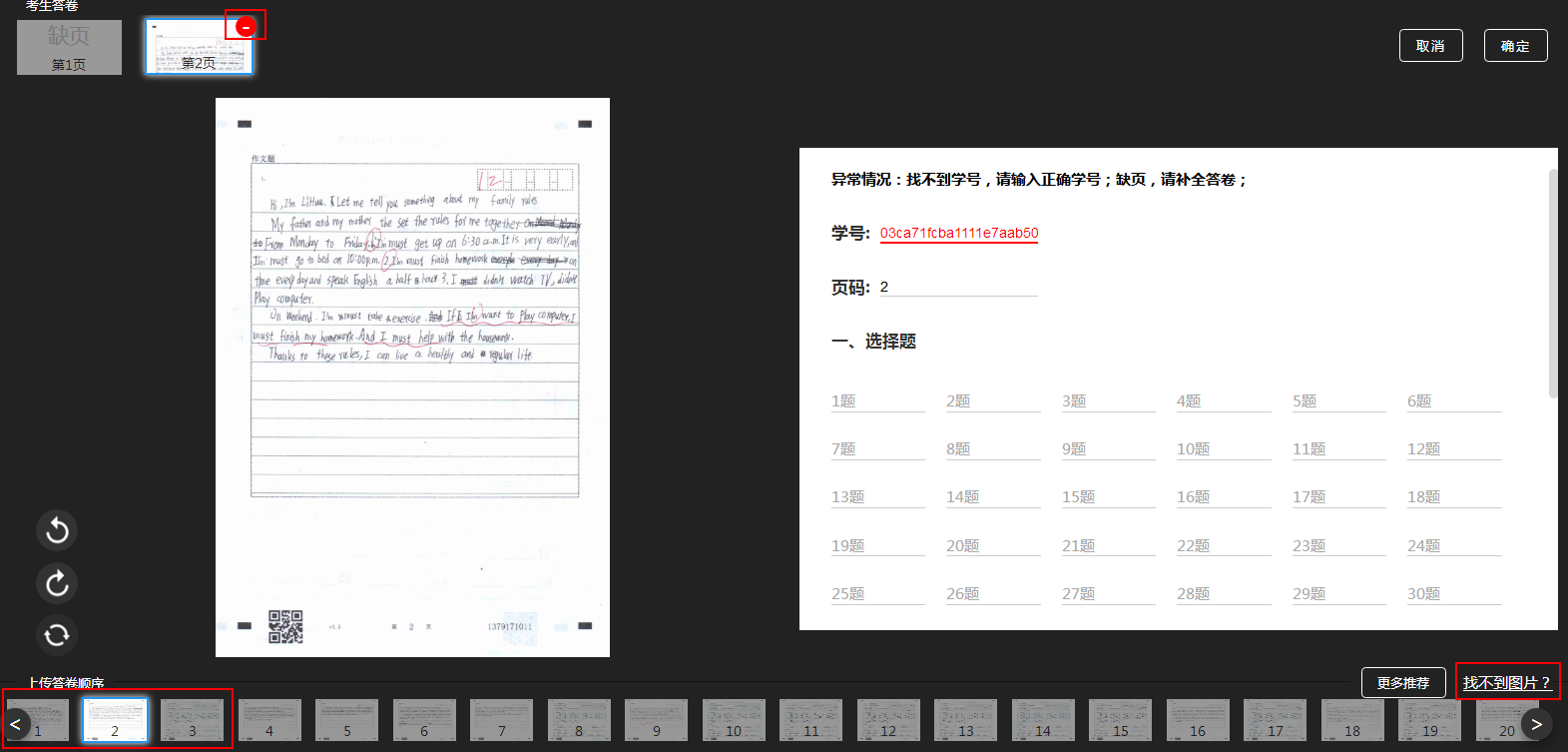
Task: Click the answer panel vertical scrollbar
Action: point(1552,285)
